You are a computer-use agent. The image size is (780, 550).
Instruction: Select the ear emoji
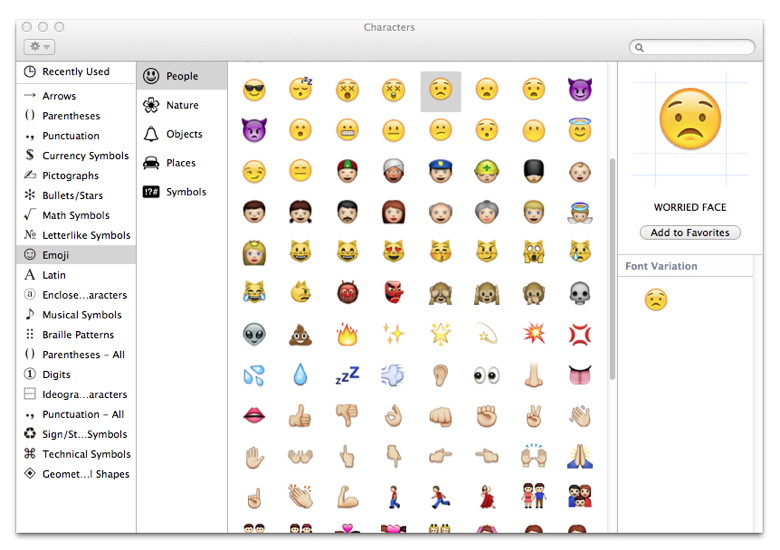(x=440, y=375)
